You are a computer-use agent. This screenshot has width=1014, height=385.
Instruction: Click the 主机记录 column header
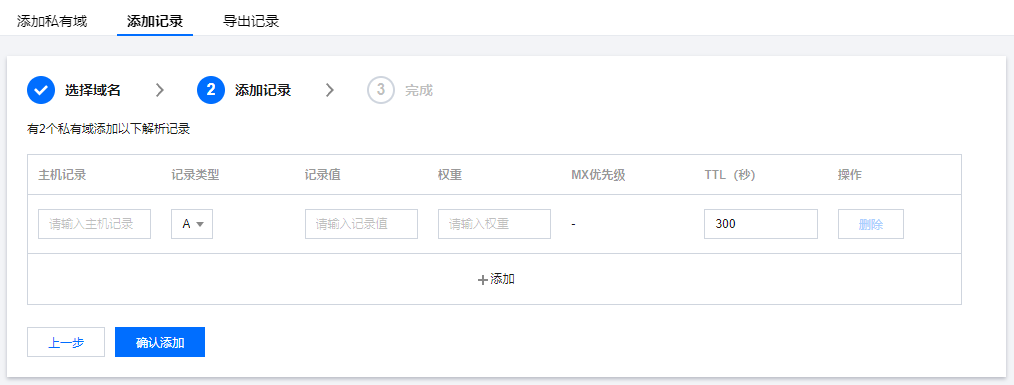pos(62,175)
